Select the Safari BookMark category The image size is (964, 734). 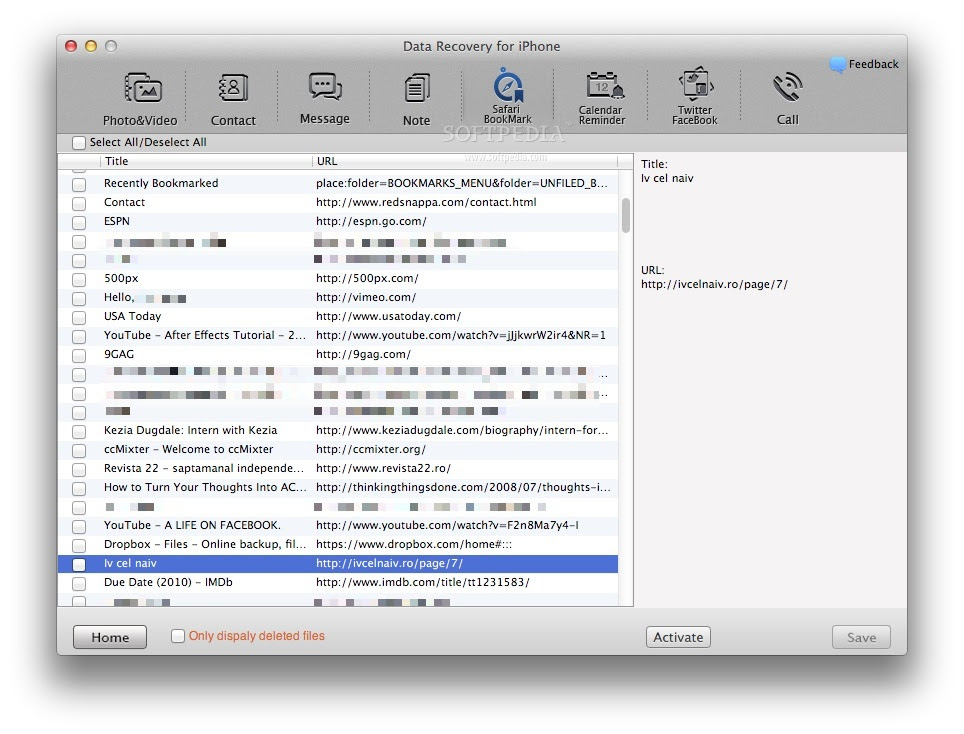[x=508, y=96]
